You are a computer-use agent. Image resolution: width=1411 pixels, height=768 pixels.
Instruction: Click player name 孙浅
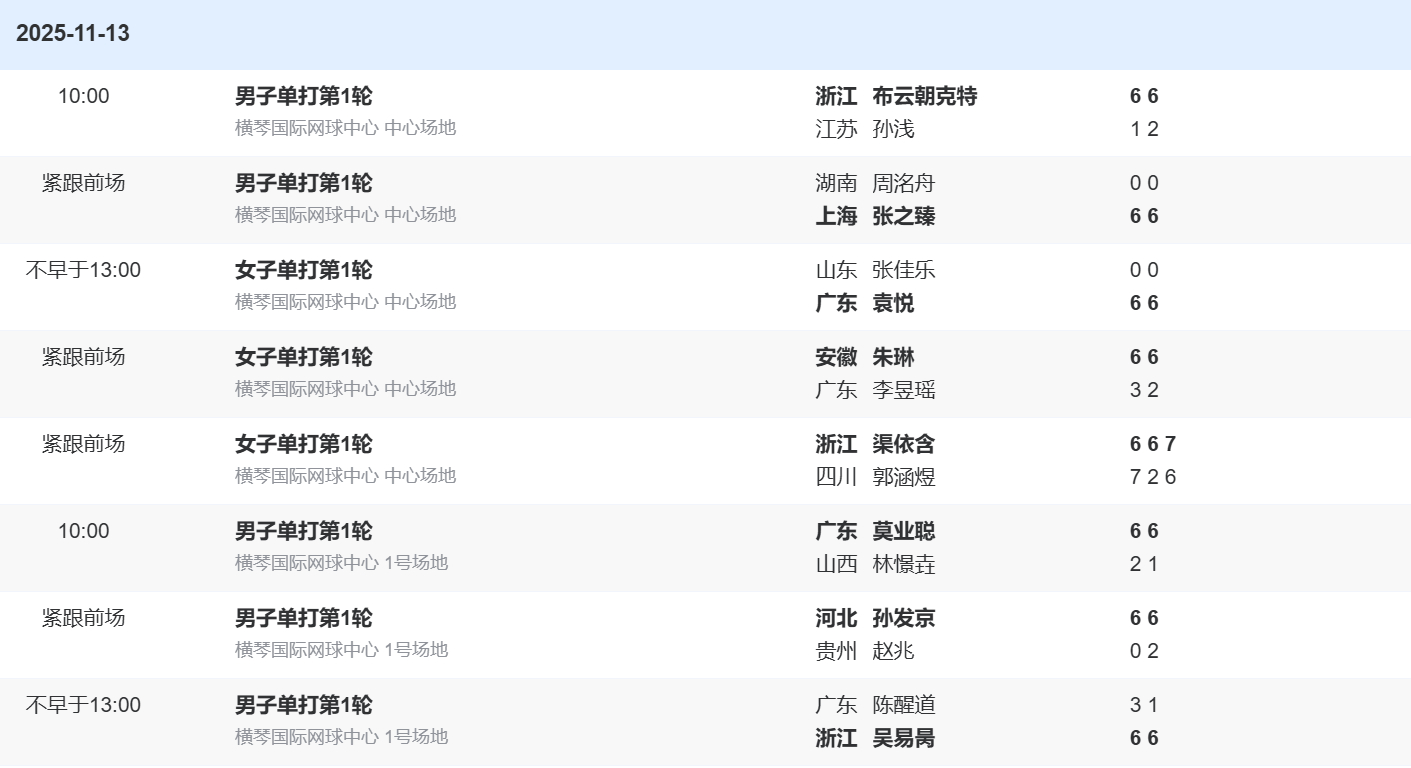[894, 129]
